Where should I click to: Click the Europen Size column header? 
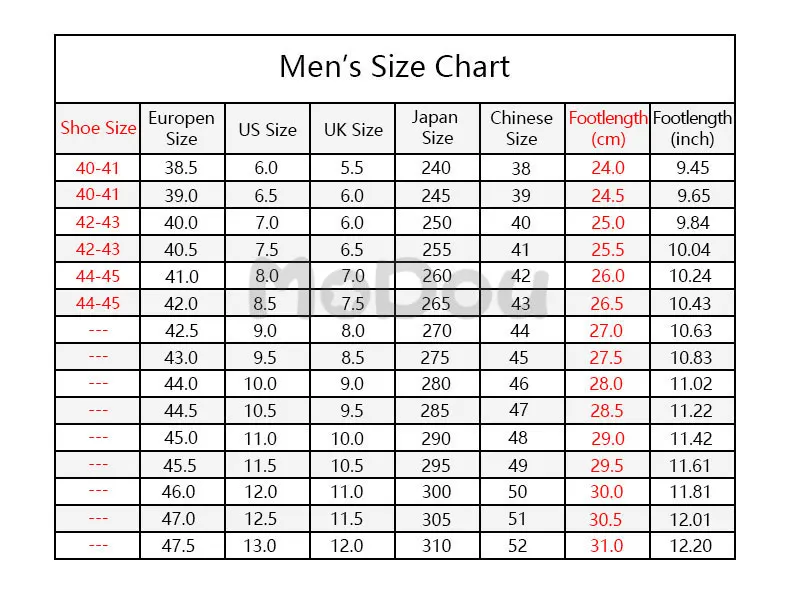point(181,128)
